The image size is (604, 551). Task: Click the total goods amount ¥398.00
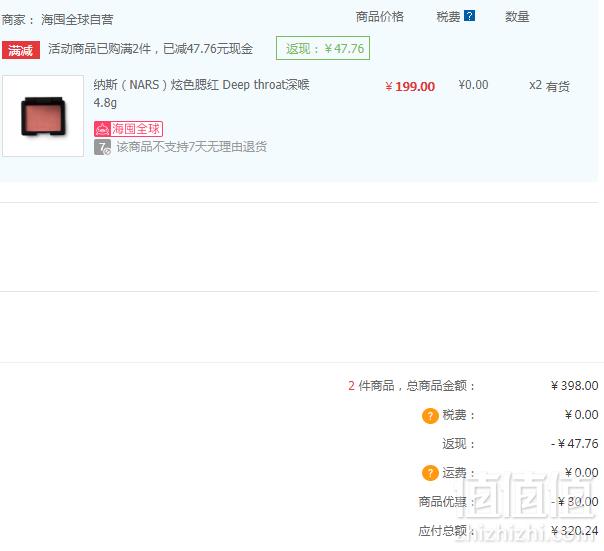[x=574, y=386]
